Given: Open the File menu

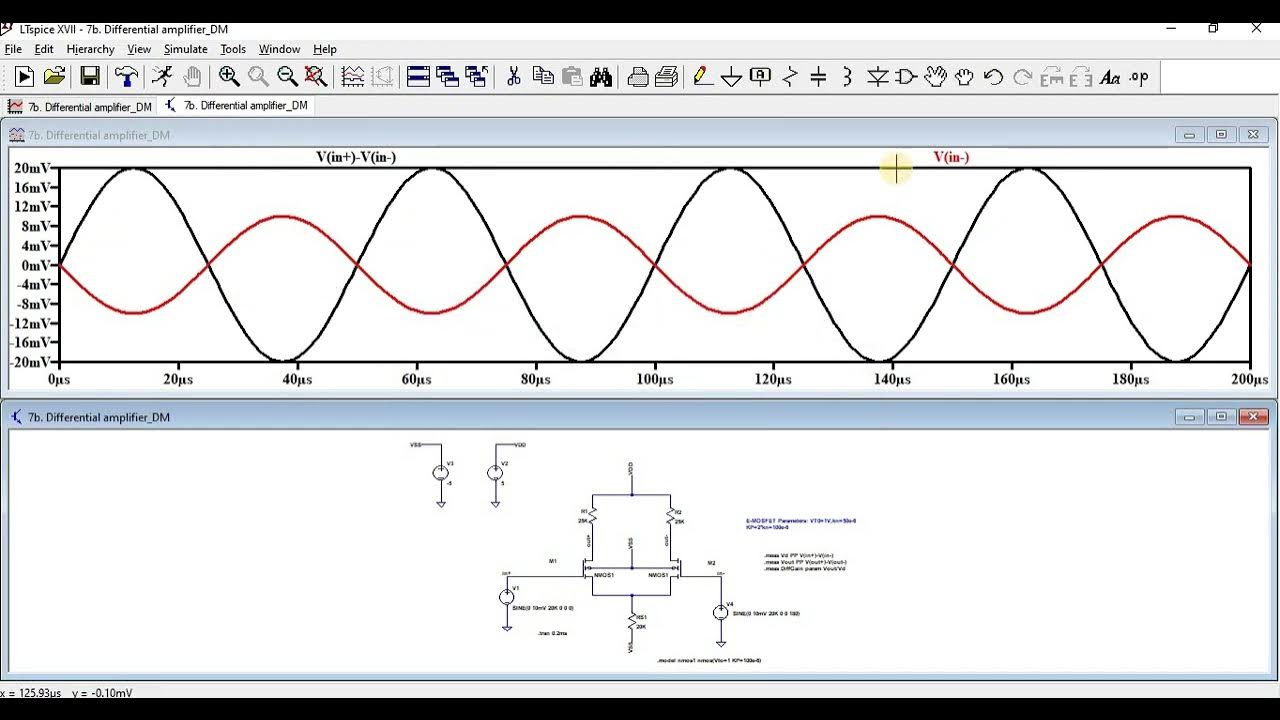Looking at the screenshot, I should pos(13,49).
